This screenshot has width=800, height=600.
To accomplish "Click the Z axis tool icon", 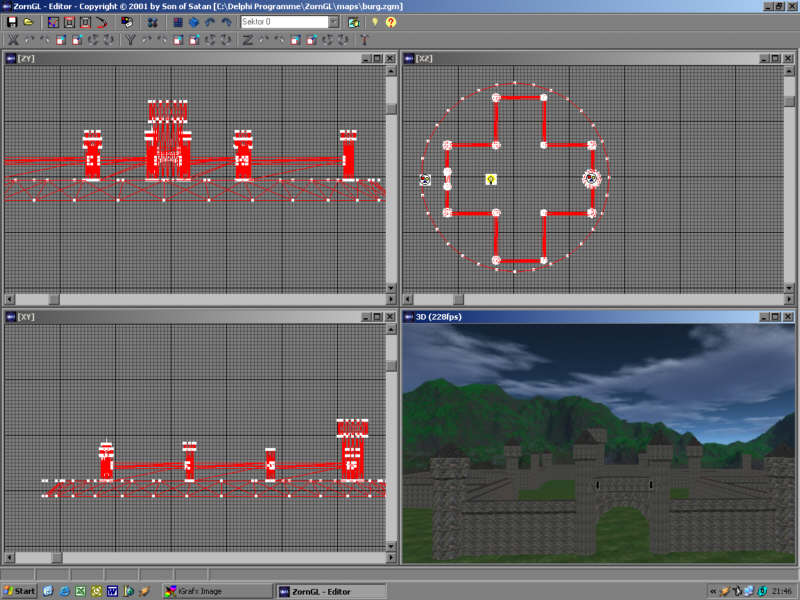I will (x=247, y=40).
